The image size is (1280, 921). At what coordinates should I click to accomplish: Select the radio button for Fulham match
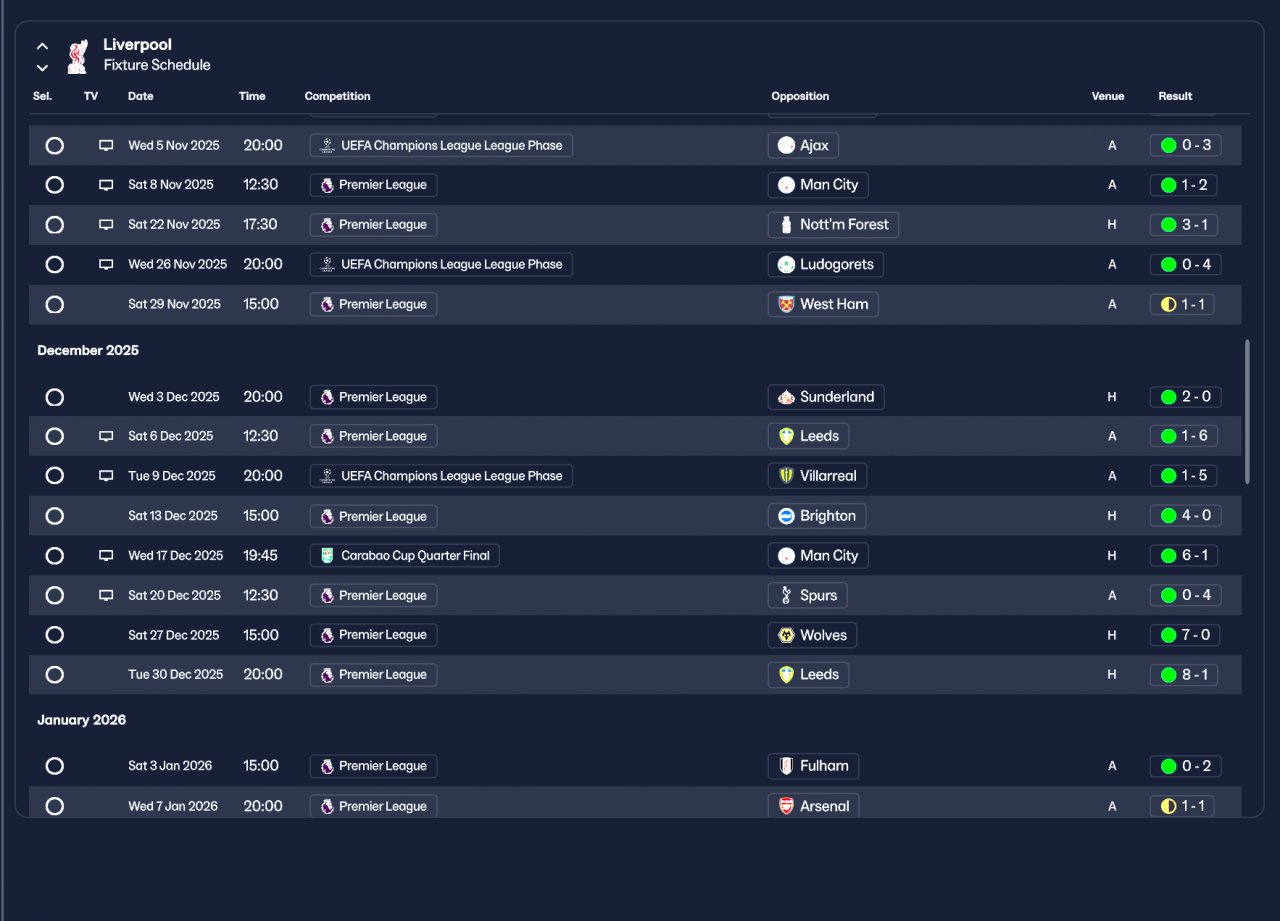click(x=55, y=766)
